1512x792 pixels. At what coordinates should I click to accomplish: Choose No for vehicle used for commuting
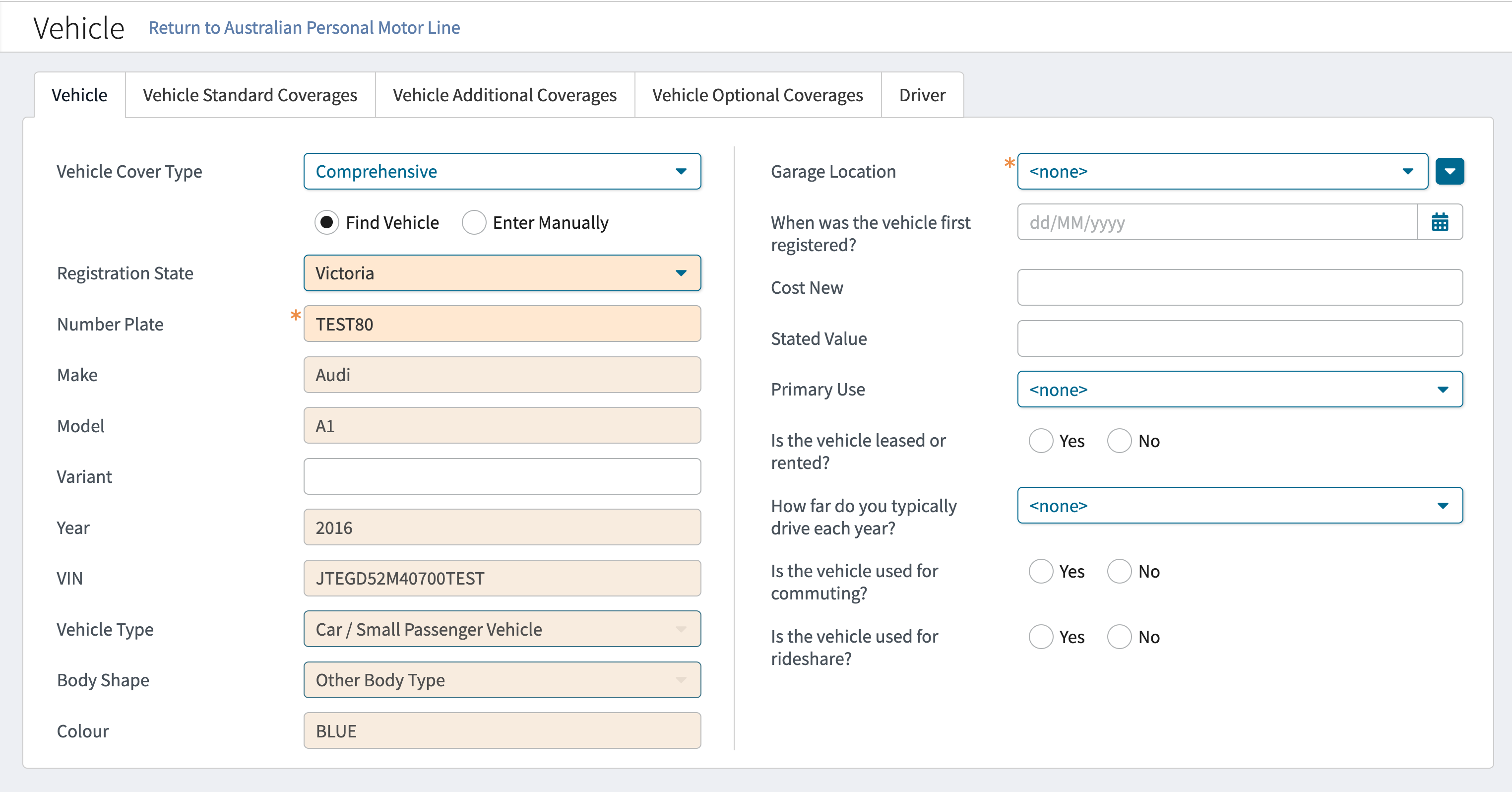(1119, 571)
